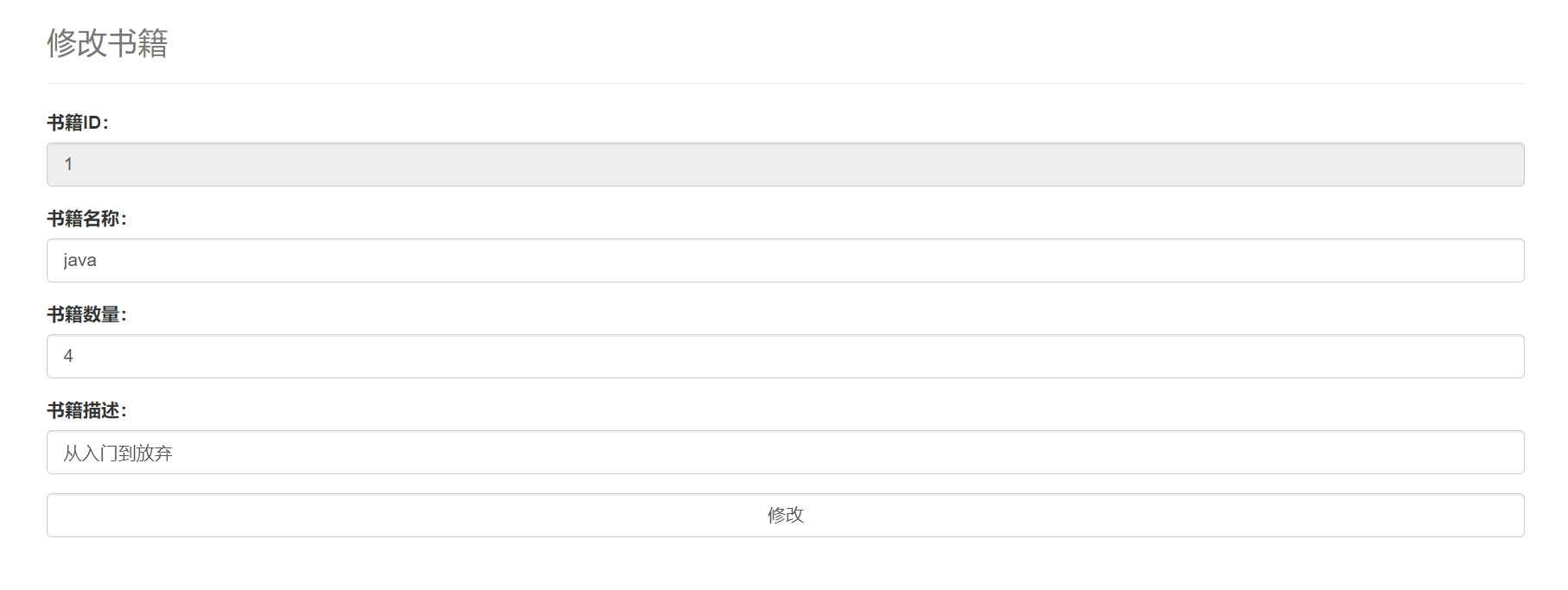Click the 书籍ID label

coord(78,123)
